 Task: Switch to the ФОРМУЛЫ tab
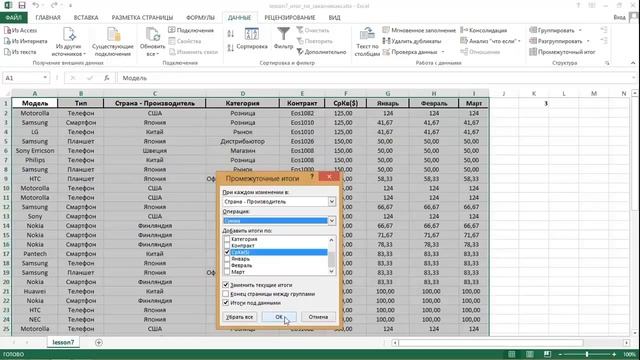coord(200,18)
